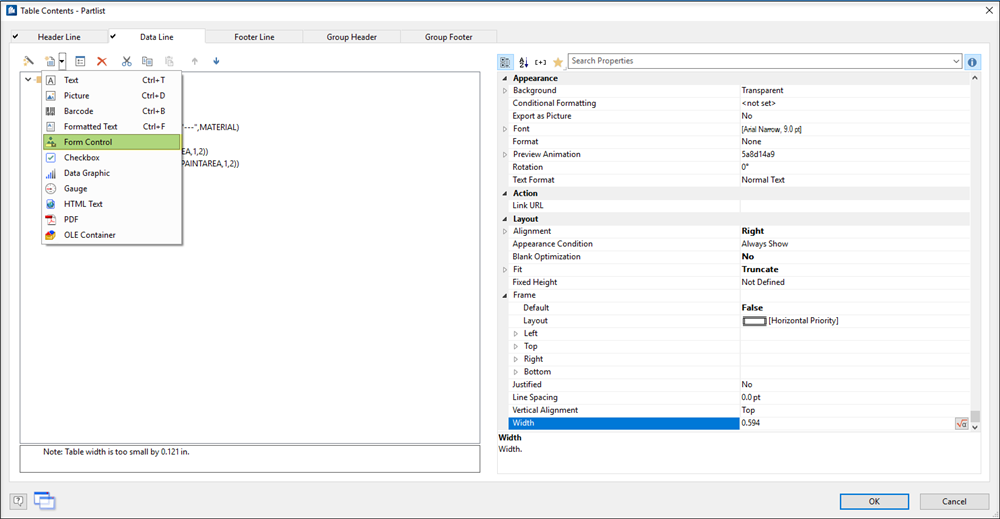Click the scissors cut icon
Viewport: 1000px width, 519px height.
point(126,61)
